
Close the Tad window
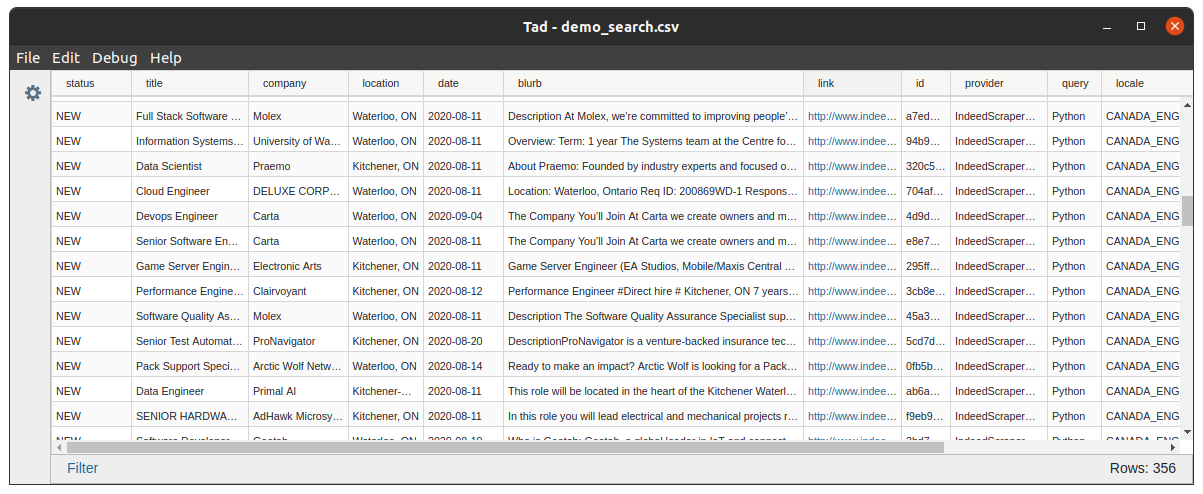[1175, 26]
